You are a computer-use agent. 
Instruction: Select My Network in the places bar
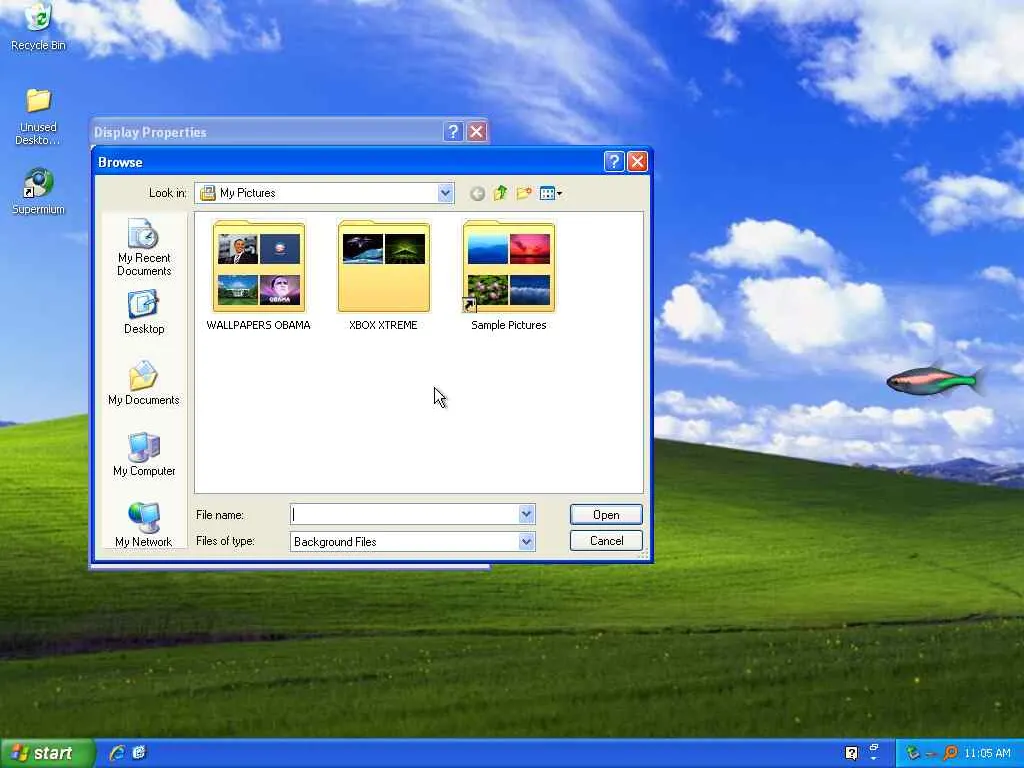144,525
